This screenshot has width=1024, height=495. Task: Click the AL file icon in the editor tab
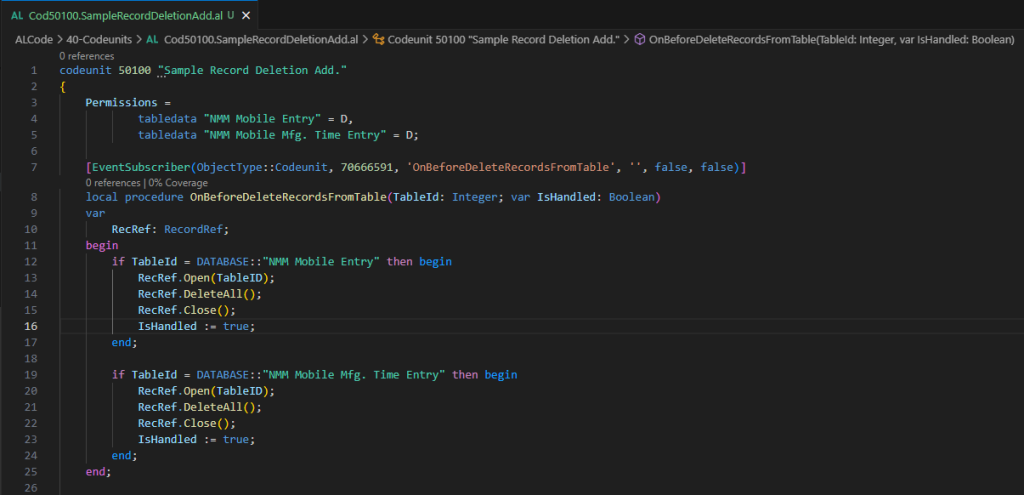pyautogui.click(x=16, y=15)
